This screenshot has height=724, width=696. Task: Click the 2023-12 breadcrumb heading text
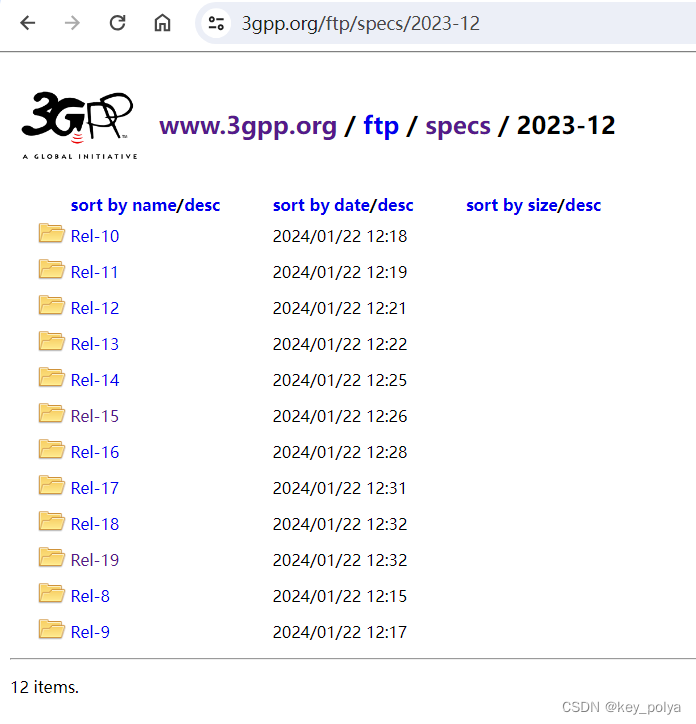click(x=566, y=125)
